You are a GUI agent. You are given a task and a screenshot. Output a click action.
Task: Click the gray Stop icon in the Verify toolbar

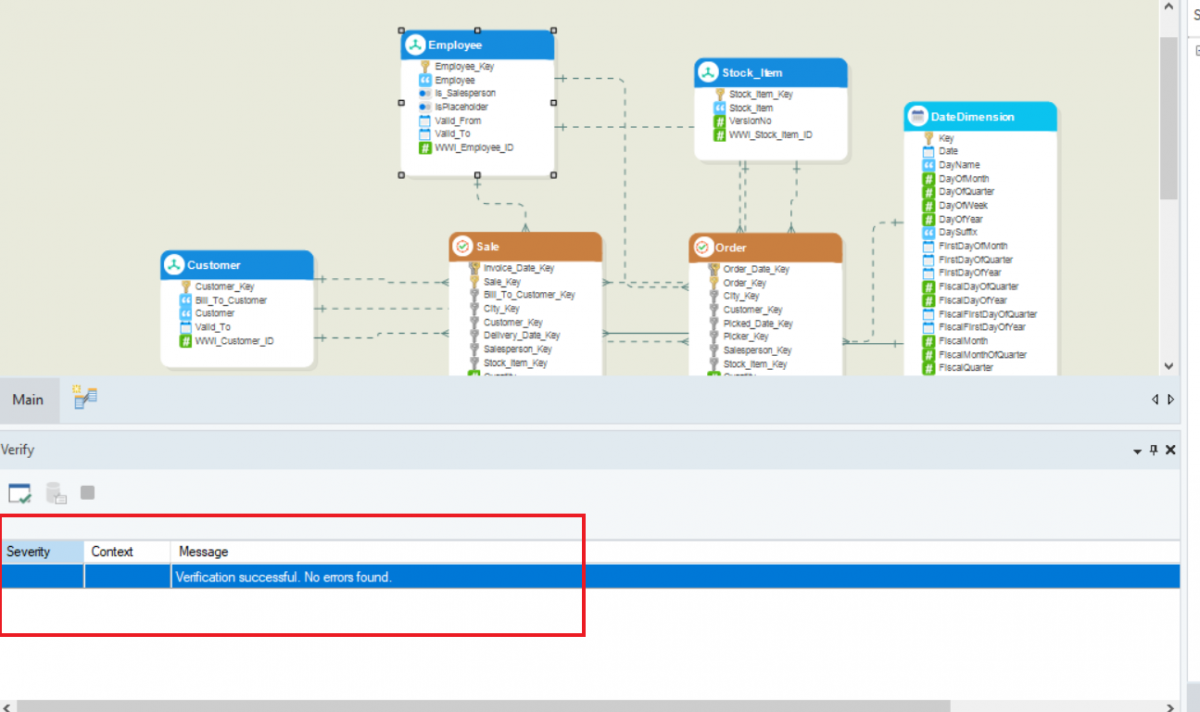pos(87,492)
